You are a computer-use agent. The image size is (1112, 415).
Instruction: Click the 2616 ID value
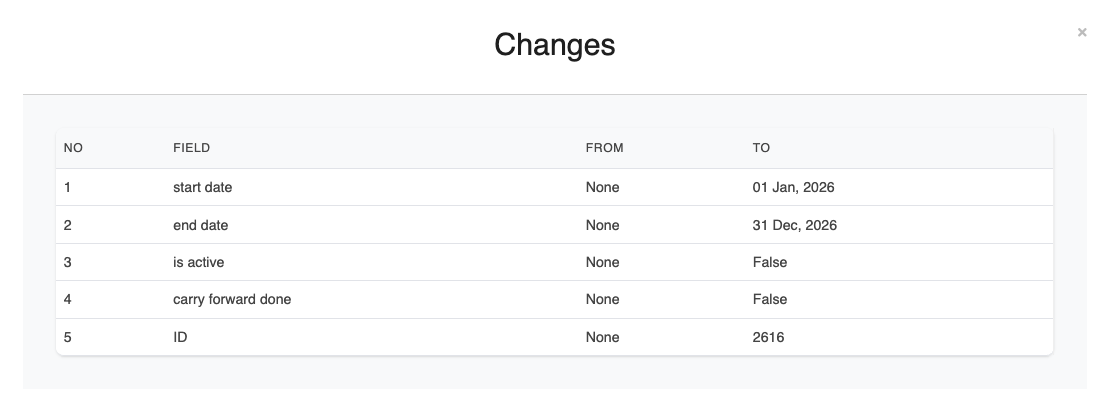(768, 337)
